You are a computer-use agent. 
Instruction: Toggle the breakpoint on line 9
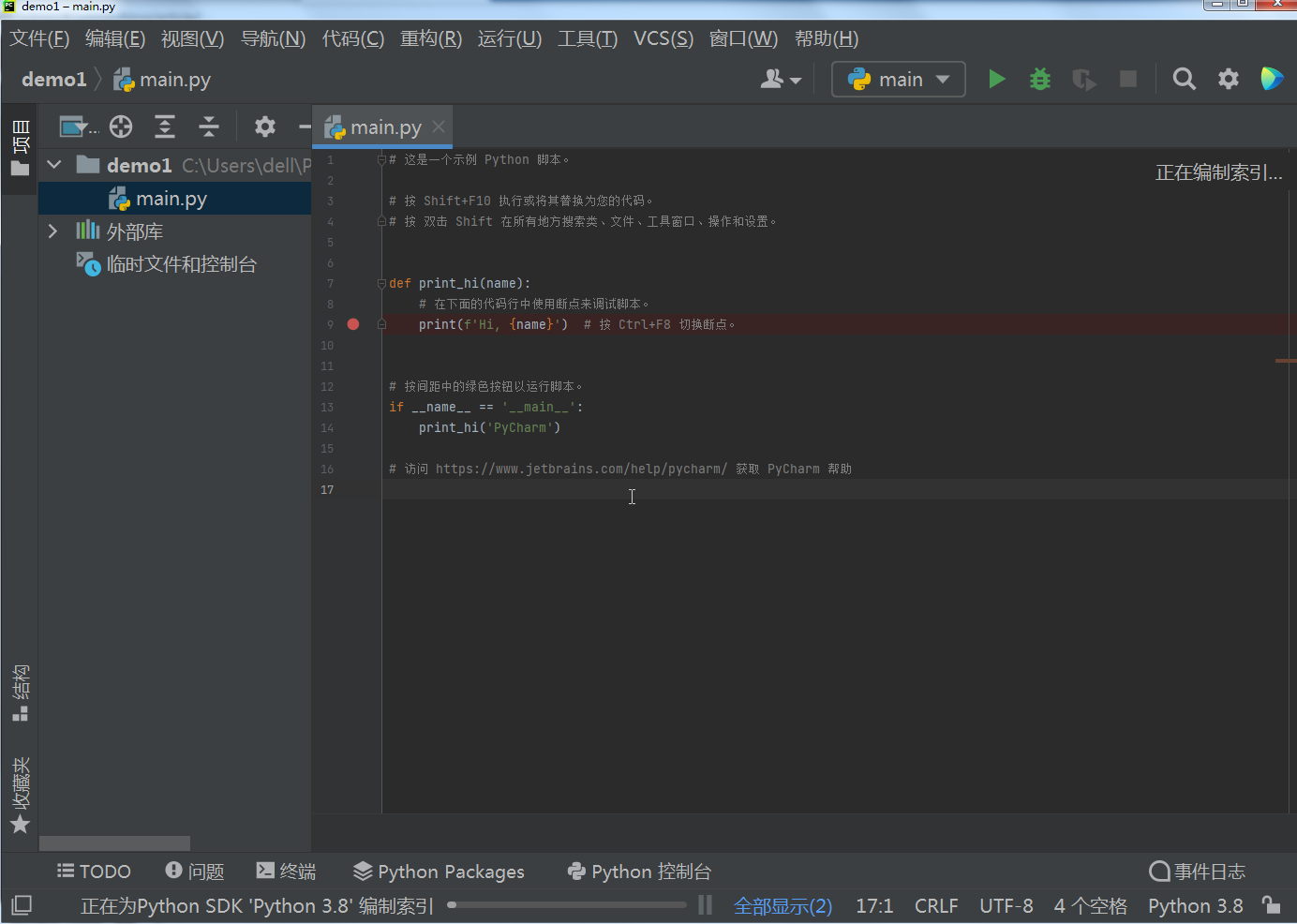tap(353, 324)
